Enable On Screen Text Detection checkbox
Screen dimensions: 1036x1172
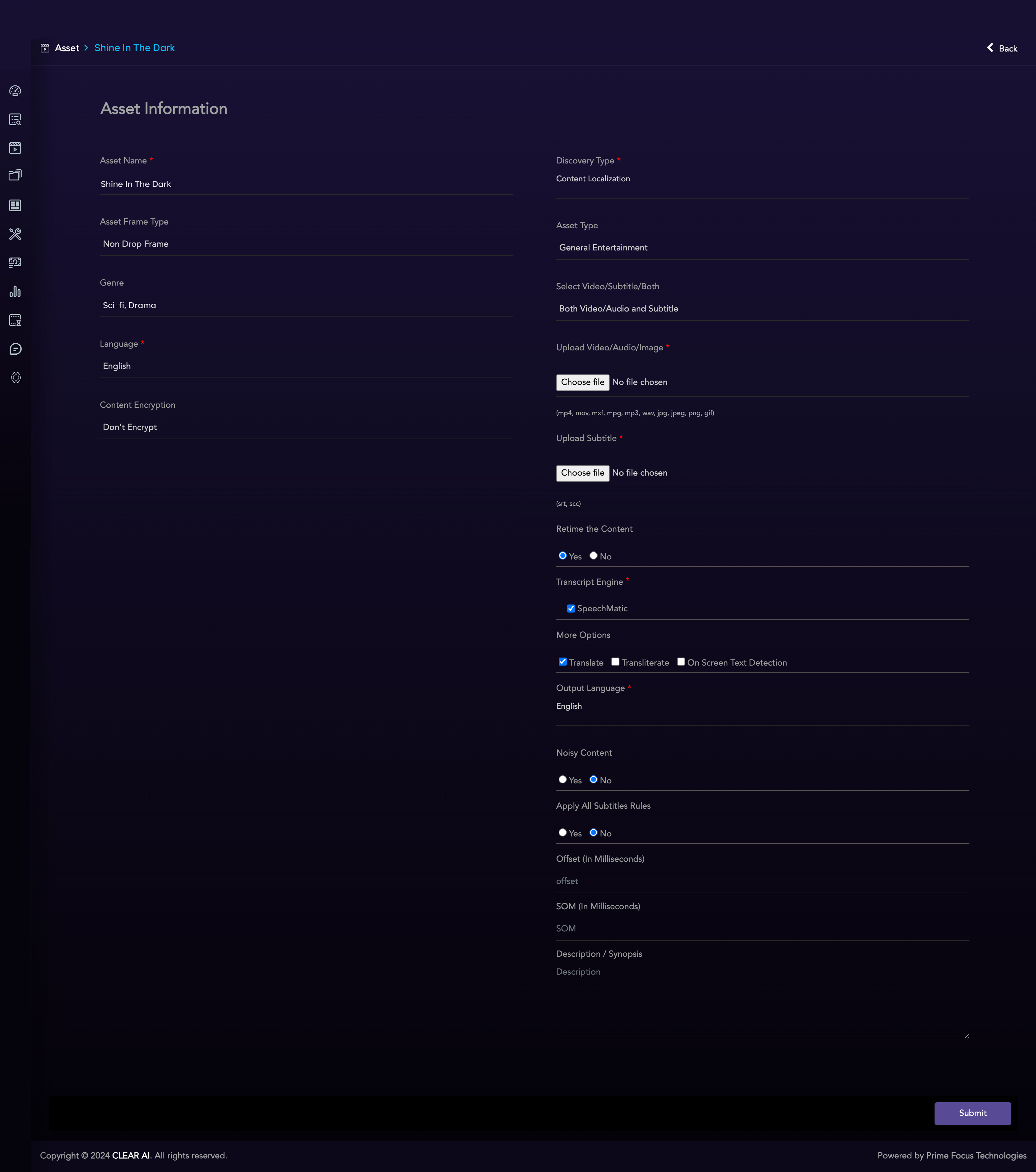(681, 662)
